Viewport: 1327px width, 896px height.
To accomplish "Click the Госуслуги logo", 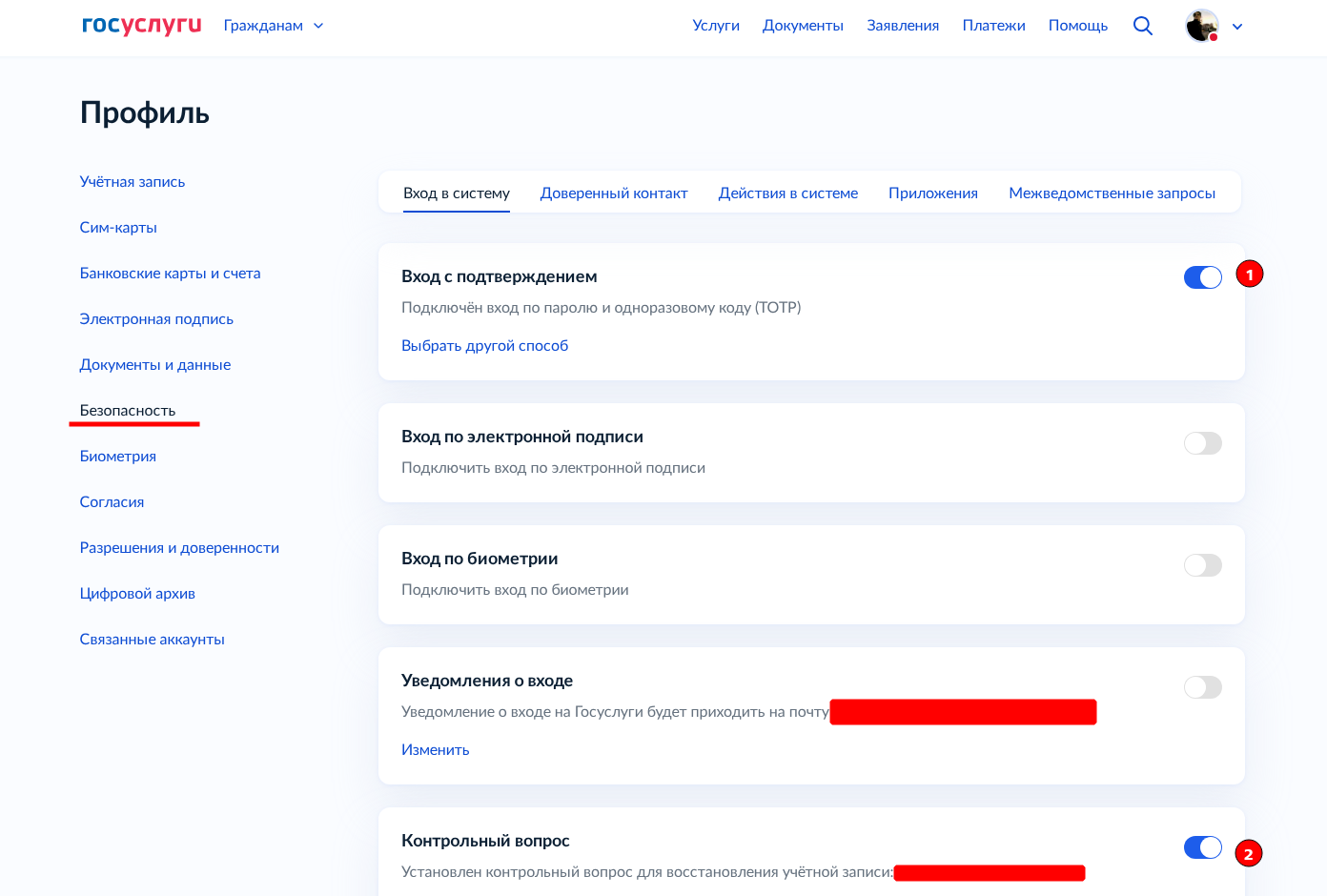I will point(141,26).
